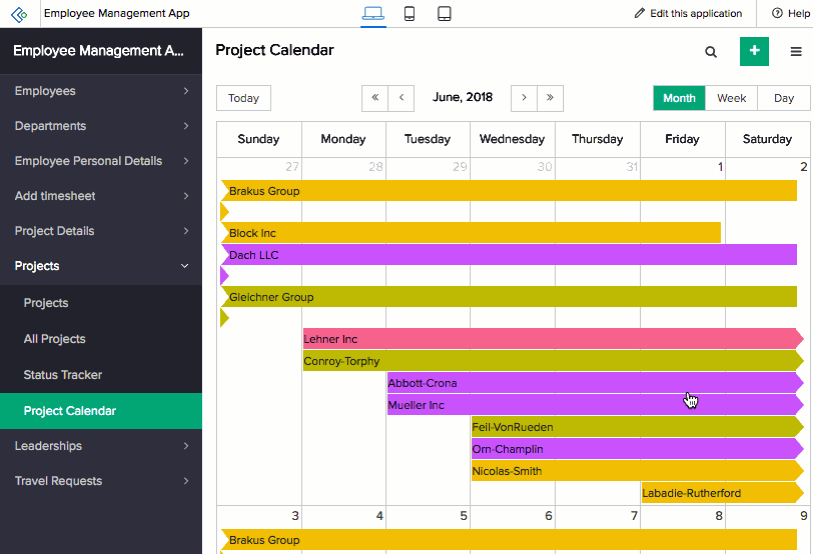The width and height of the screenshot is (813, 554).
Task: Select the Month view toggle
Action: point(679,98)
